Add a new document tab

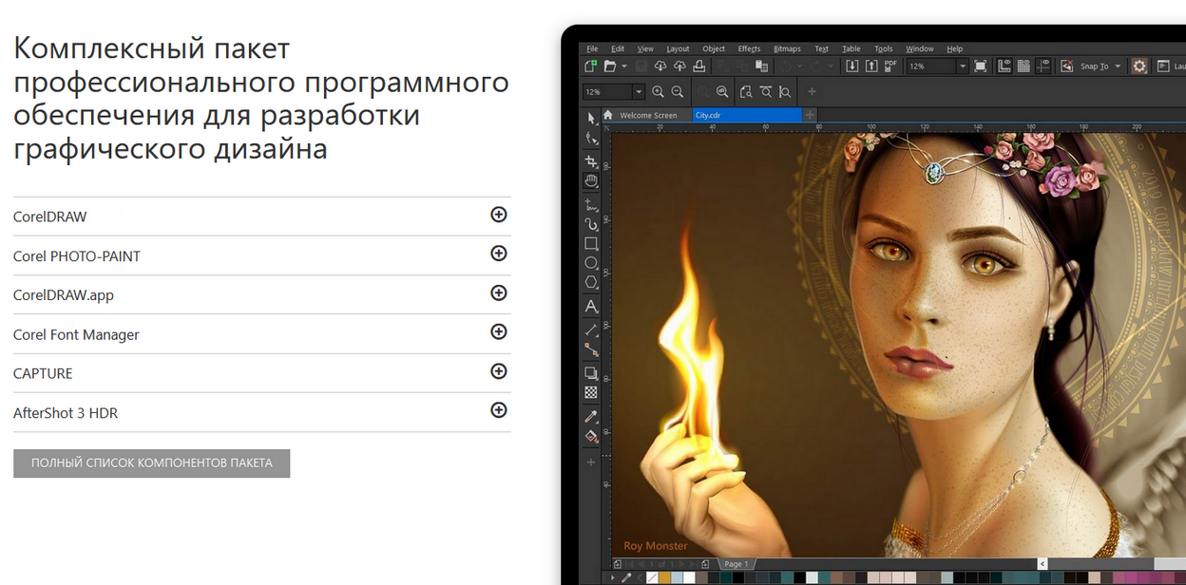pyautogui.click(x=810, y=115)
